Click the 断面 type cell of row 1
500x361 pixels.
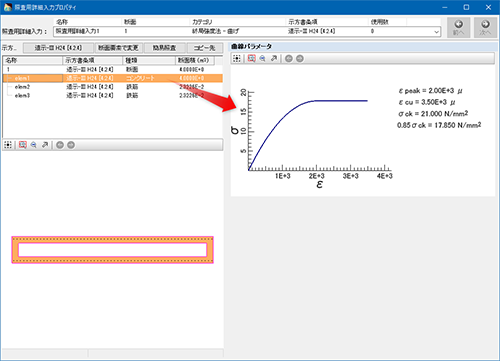pos(132,69)
